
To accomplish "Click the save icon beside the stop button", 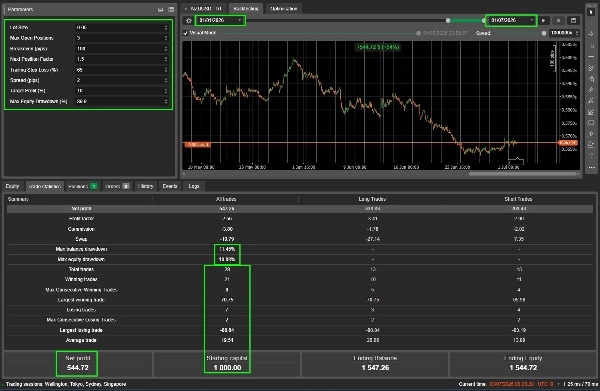I will tap(573, 21).
